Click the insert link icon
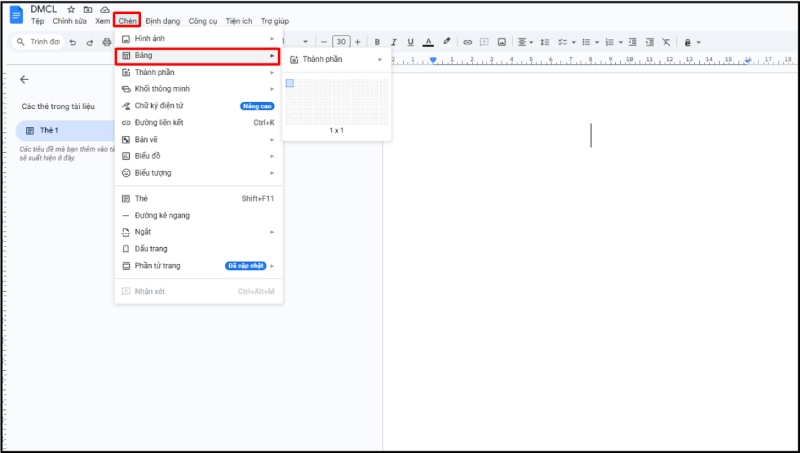This screenshot has width=800, height=453. pos(469,42)
